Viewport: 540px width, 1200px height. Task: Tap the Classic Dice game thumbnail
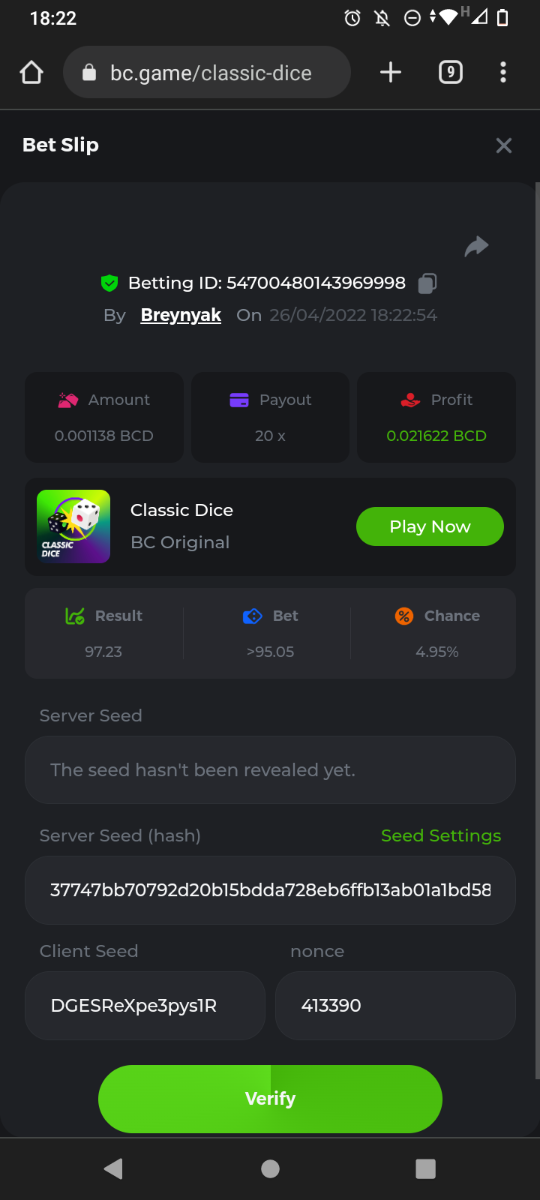pyautogui.click(x=74, y=526)
